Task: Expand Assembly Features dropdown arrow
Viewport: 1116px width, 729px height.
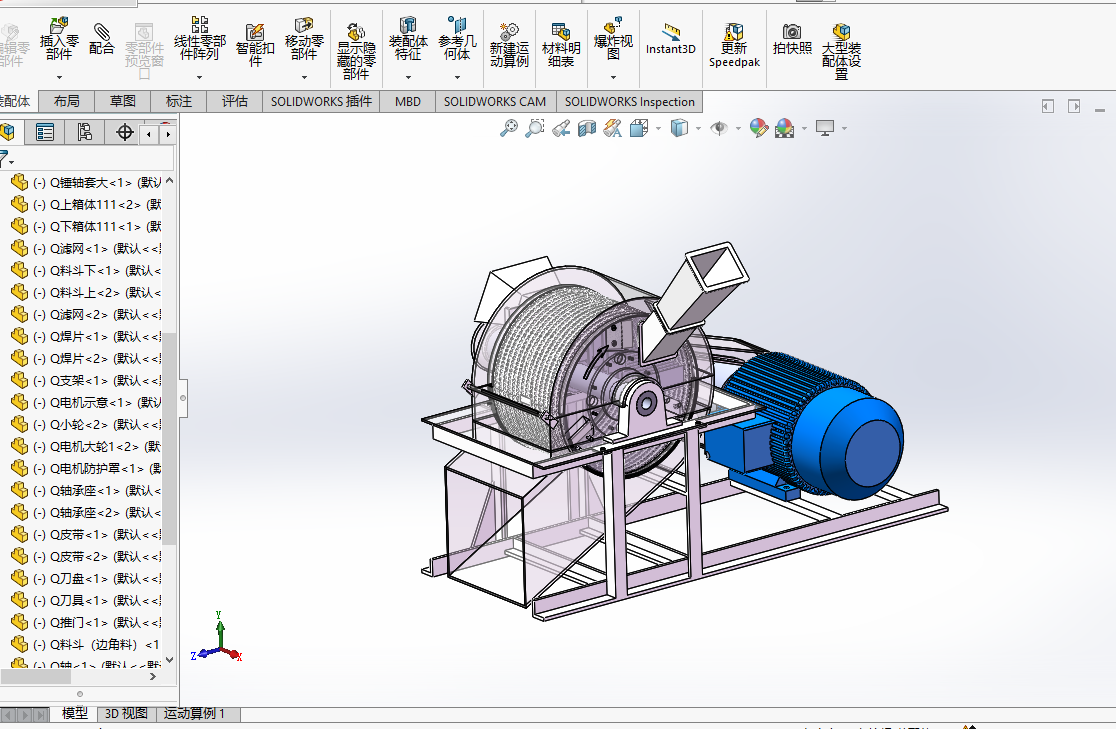Action: coord(408,77)
